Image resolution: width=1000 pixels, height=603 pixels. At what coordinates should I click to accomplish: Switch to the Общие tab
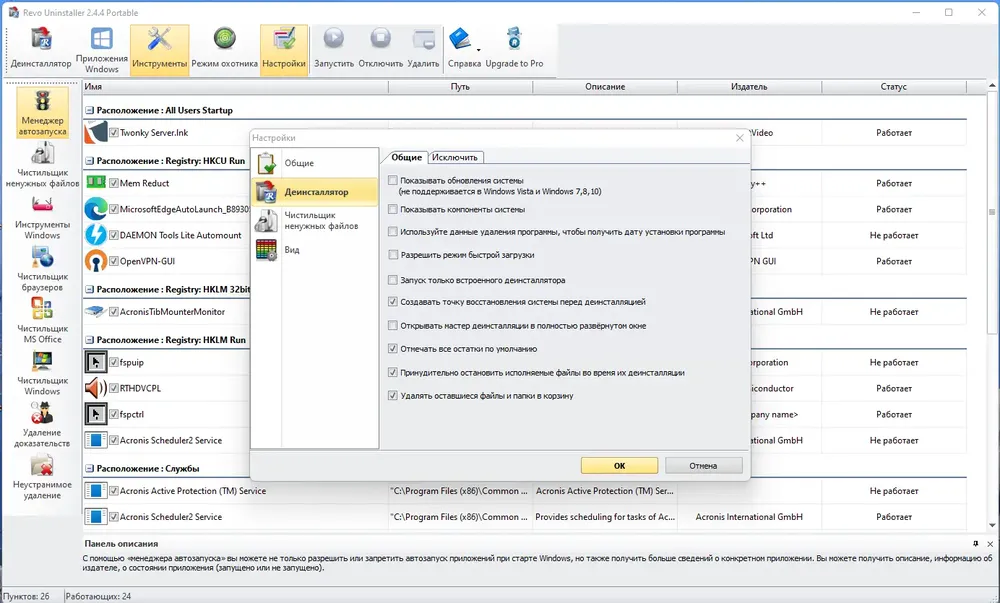406,157
